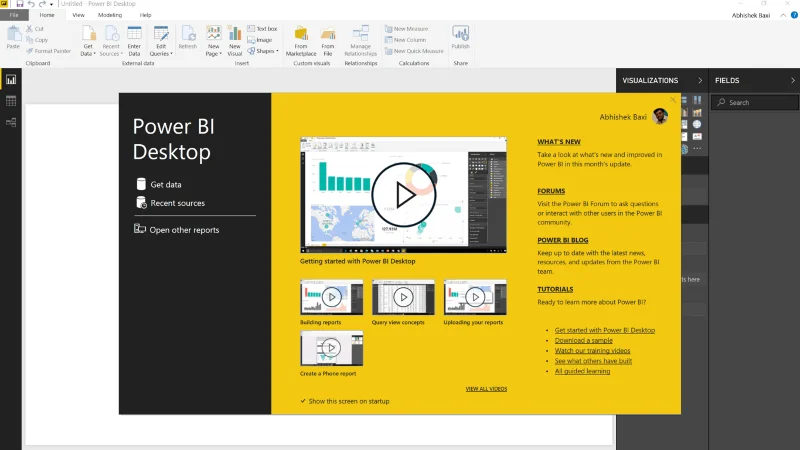Viewport: 800px width, 450px height.
Task: Click Abhishek Baxi profile avatar in splash
Action: (660, 116)
